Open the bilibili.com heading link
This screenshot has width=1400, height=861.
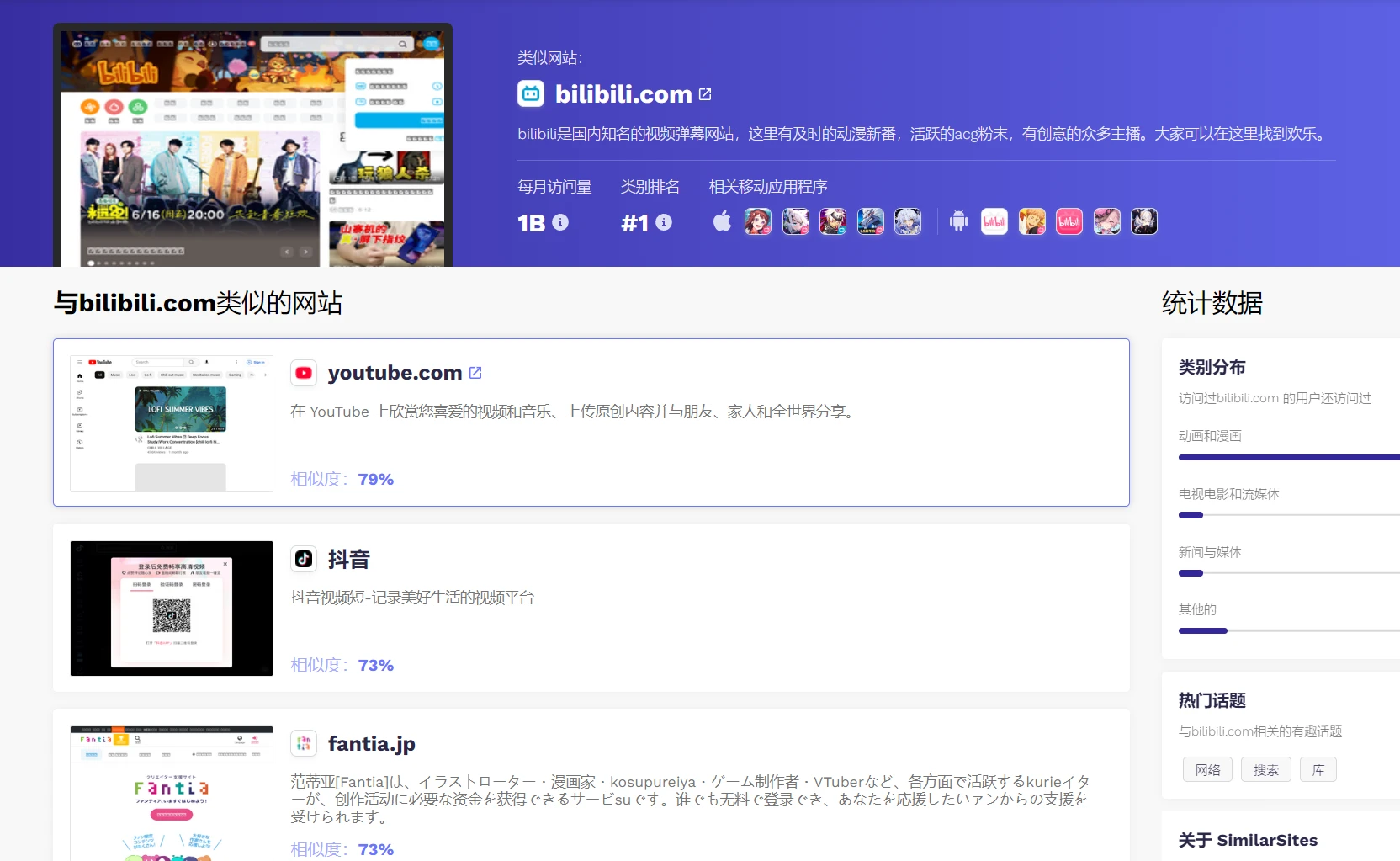623,94
